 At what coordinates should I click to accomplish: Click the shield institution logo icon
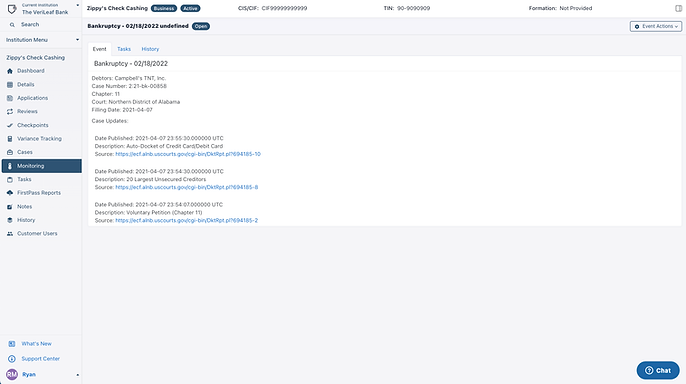[12, 9]
